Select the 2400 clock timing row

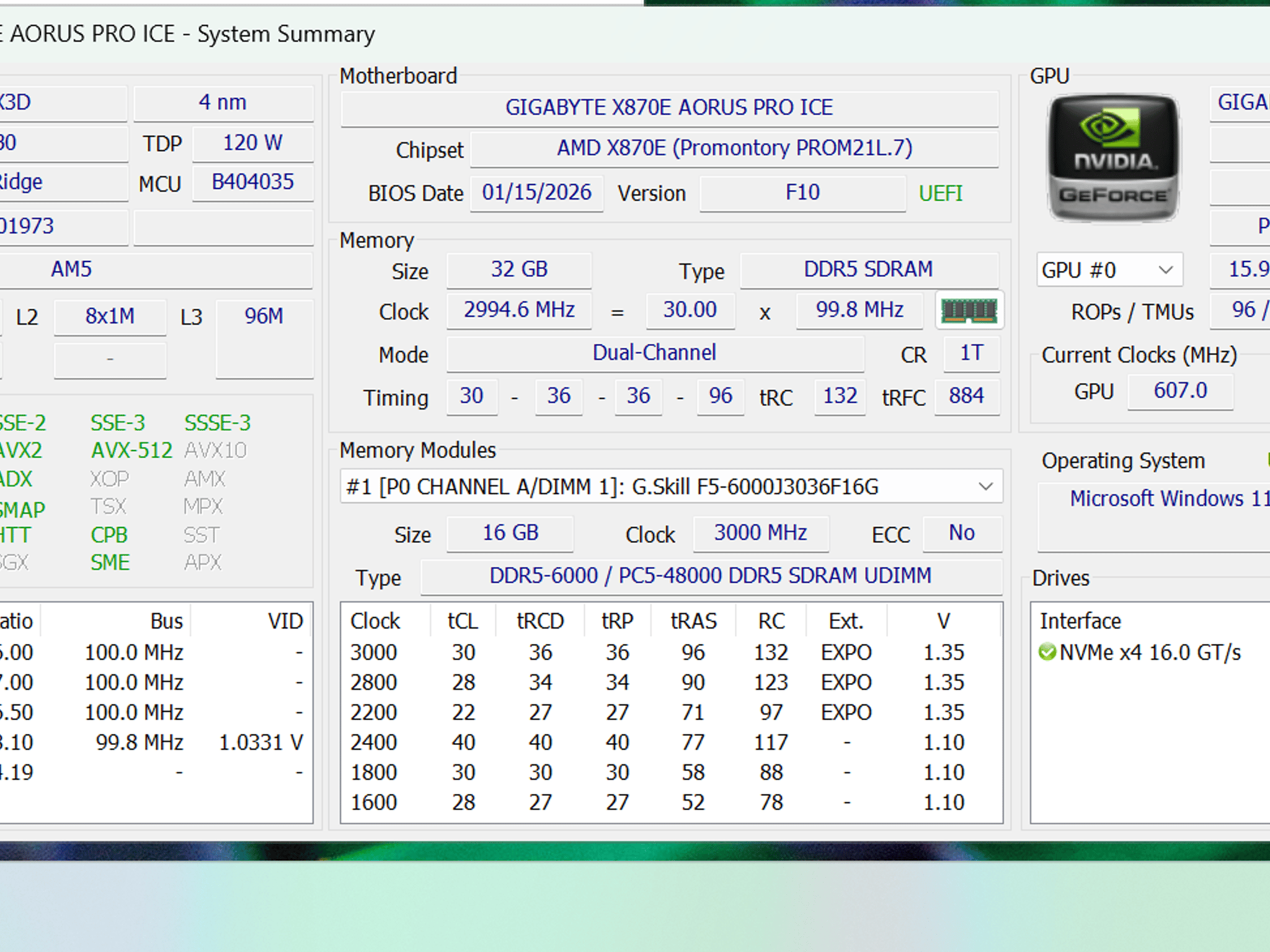[x=671, y=743]
